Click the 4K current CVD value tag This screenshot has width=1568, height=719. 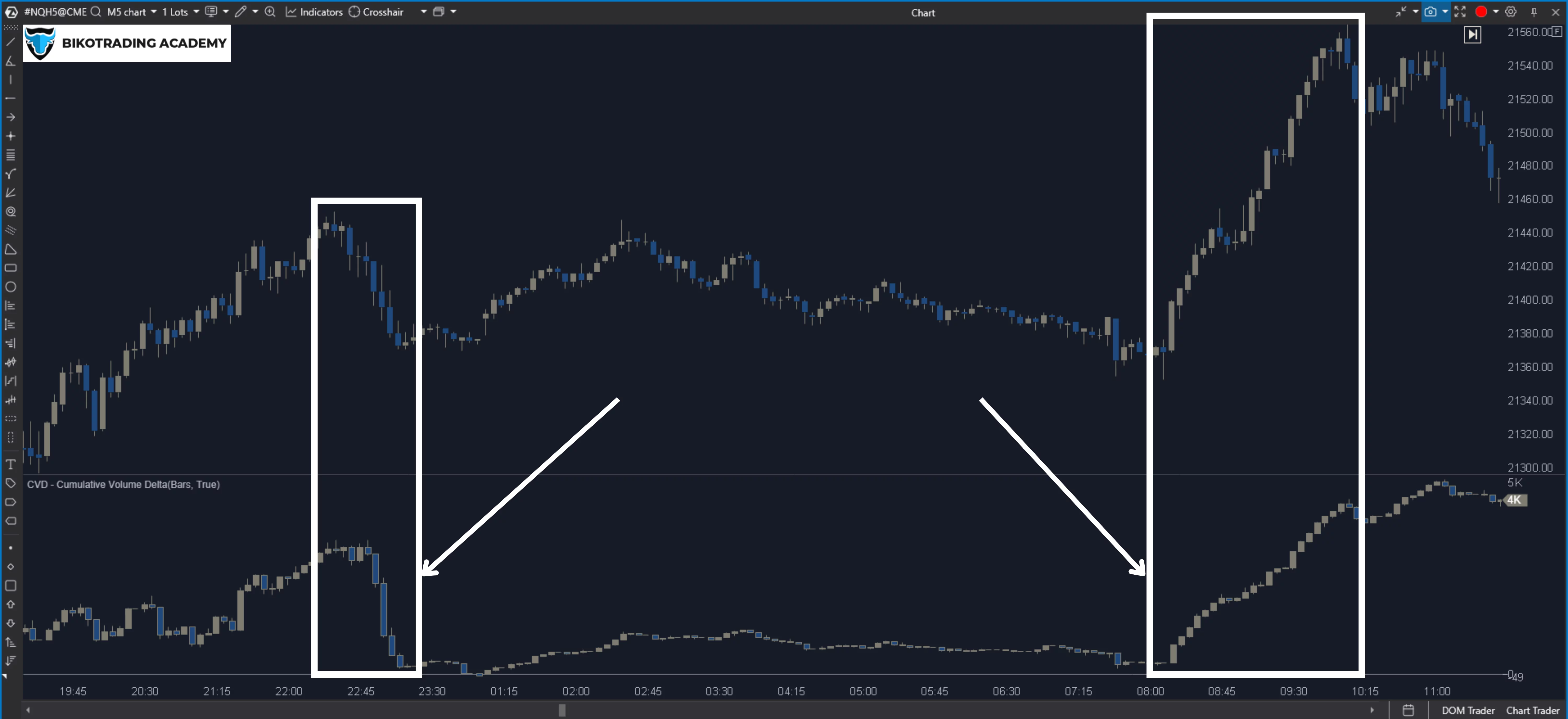(x=1515, y=500)
